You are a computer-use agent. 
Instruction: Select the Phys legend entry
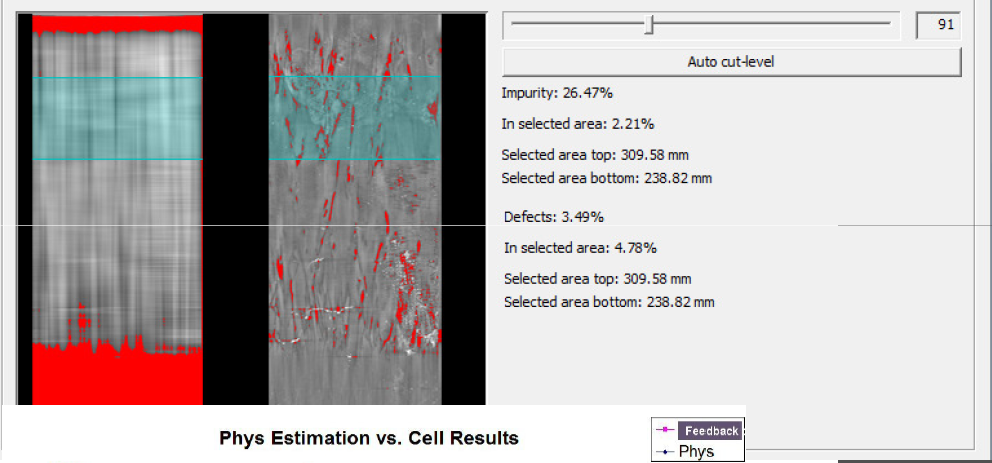[x=696, y=451]
